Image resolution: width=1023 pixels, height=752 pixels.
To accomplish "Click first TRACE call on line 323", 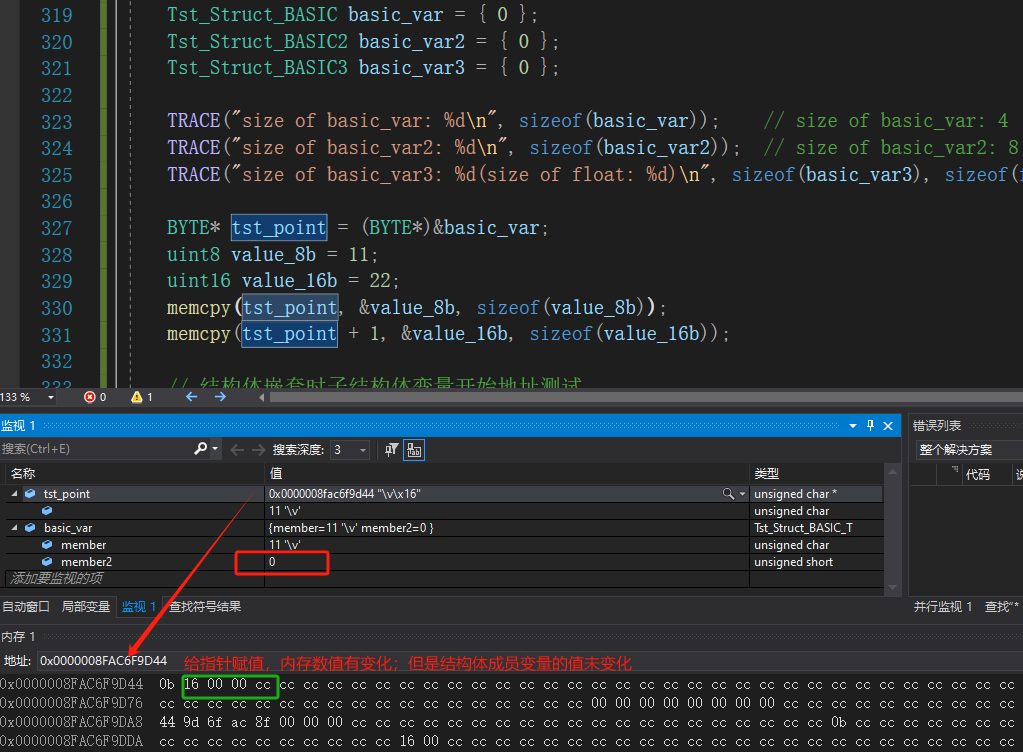I will pos(194,121).
